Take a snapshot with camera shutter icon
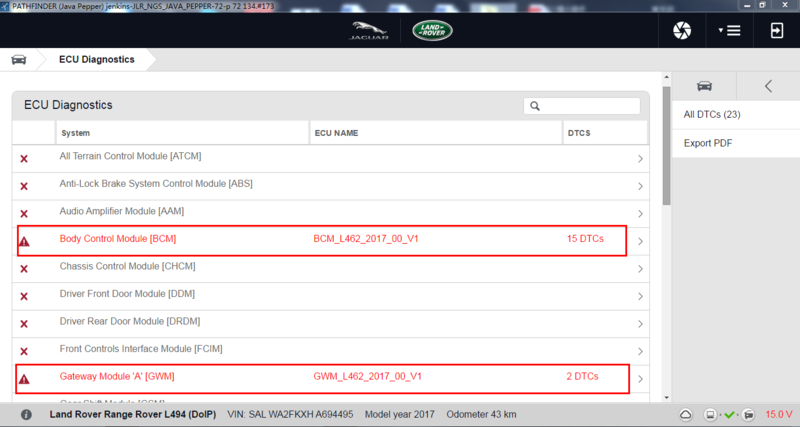 pyautogui.click(x=682, y=31)
